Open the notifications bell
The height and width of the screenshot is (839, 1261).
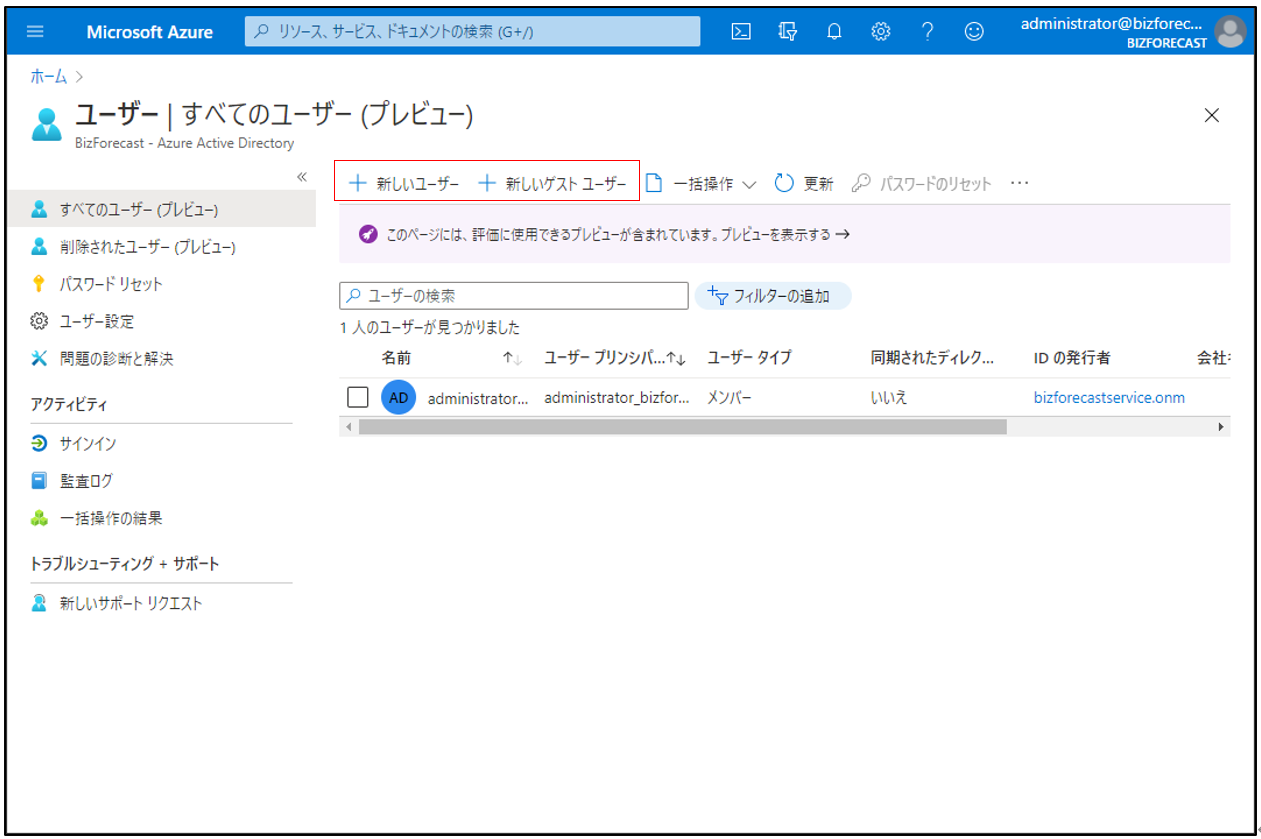pyautogui.click(x=834, y=32)
